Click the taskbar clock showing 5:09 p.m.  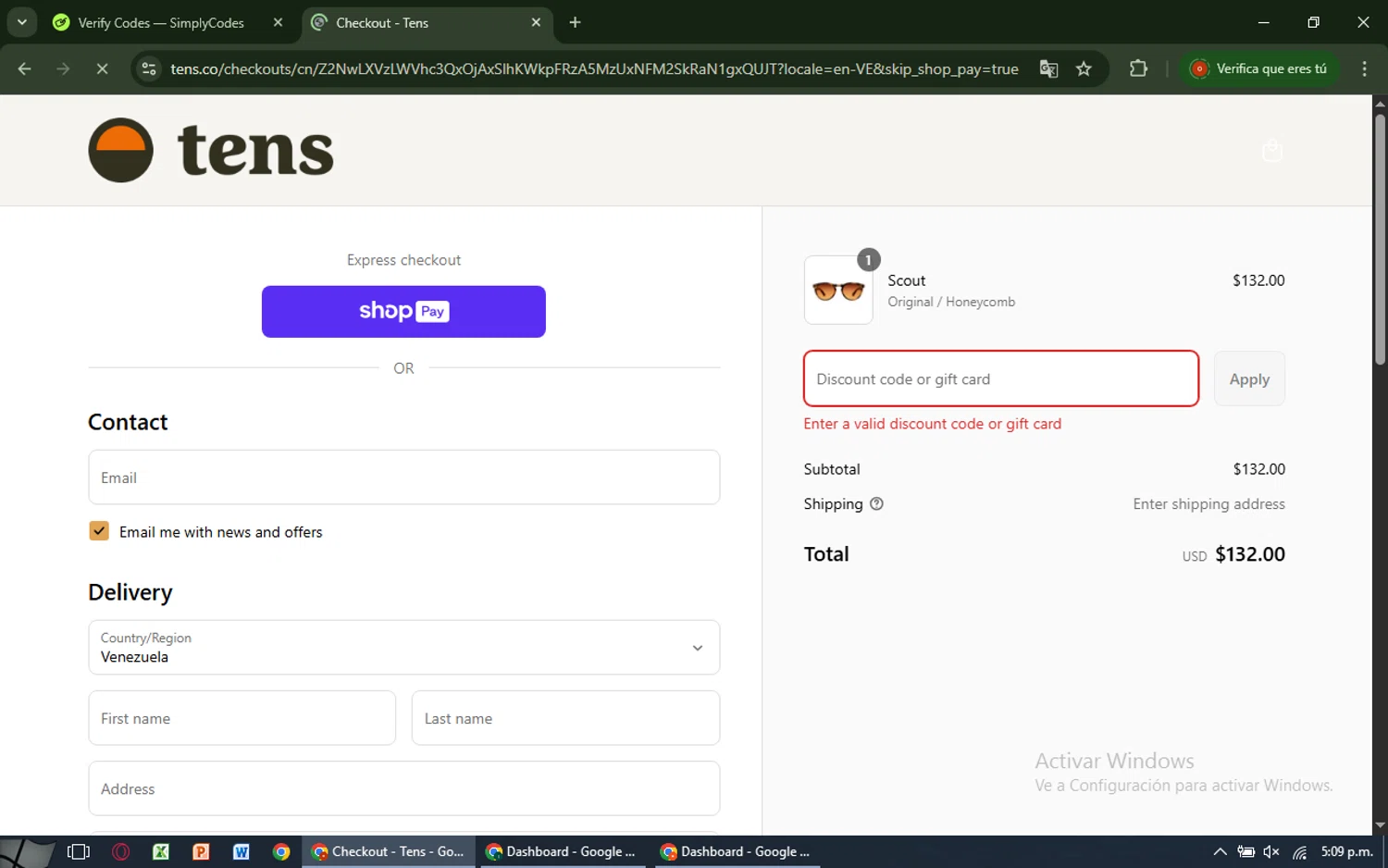1346,851
